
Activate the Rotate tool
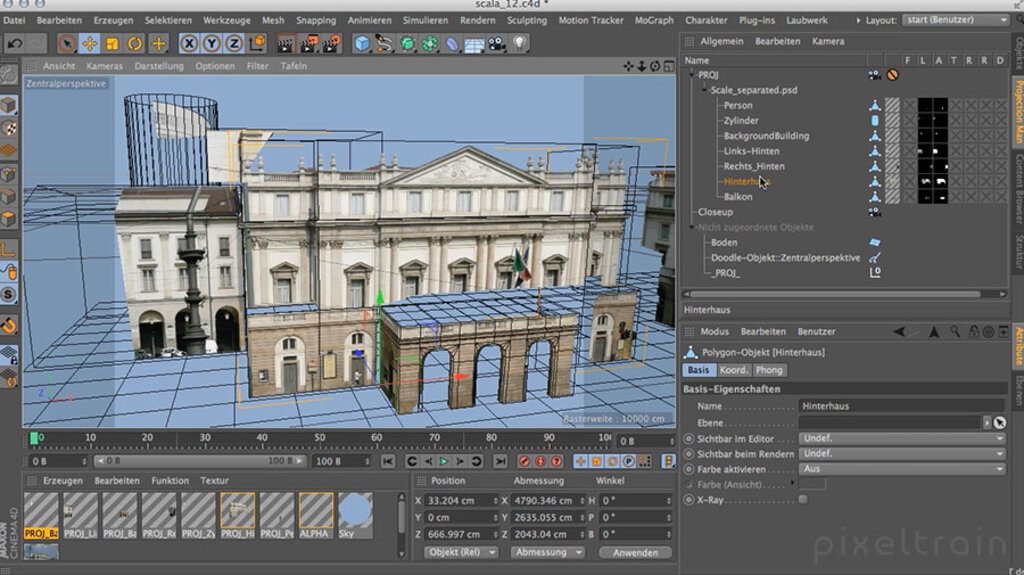(x=135, y=44)
